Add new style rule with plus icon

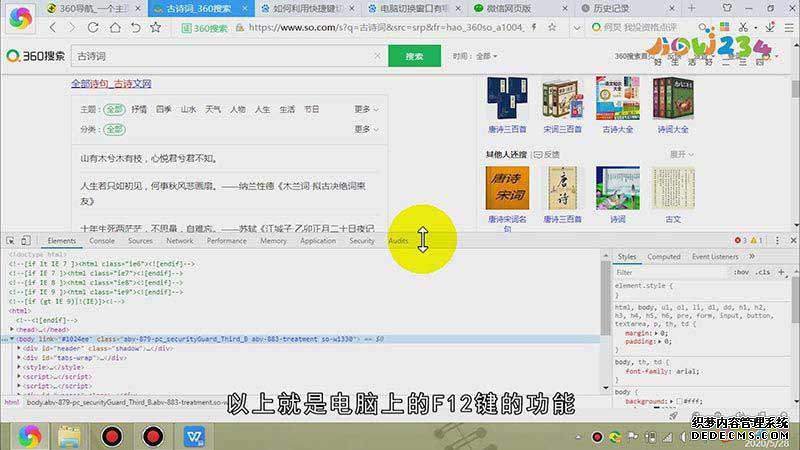[x=781, y=272]
